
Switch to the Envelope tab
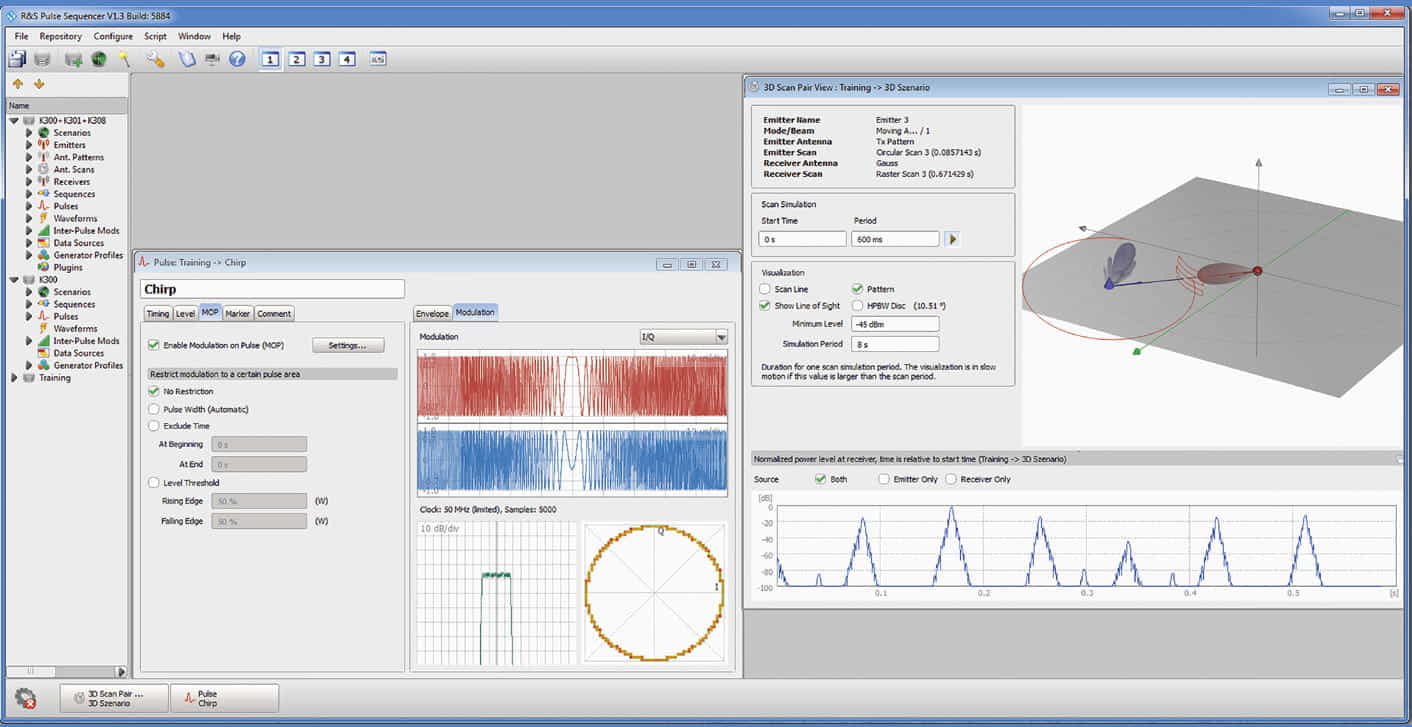pos(432,313)
